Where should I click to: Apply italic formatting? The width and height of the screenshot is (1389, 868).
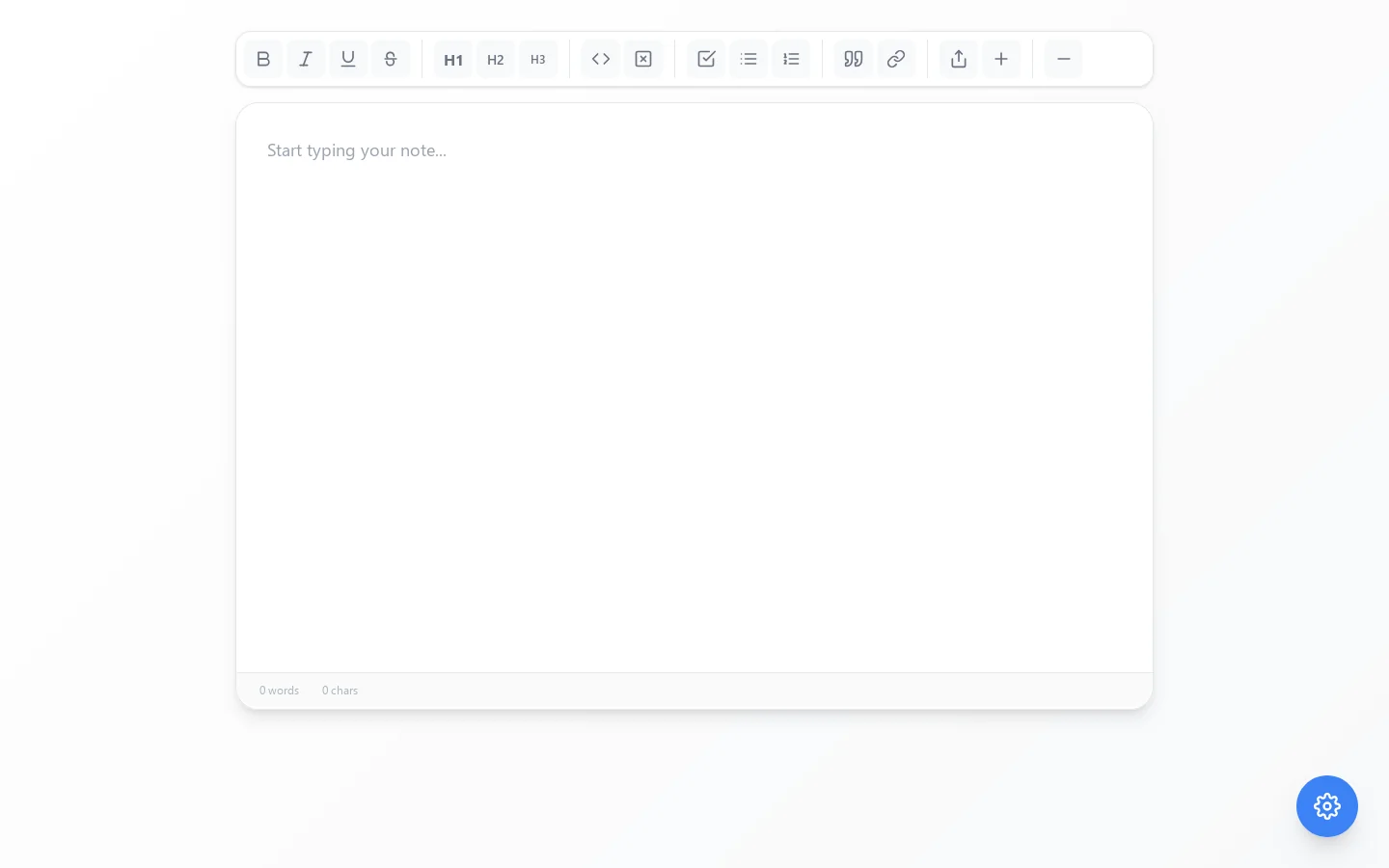tap(306, 59)
